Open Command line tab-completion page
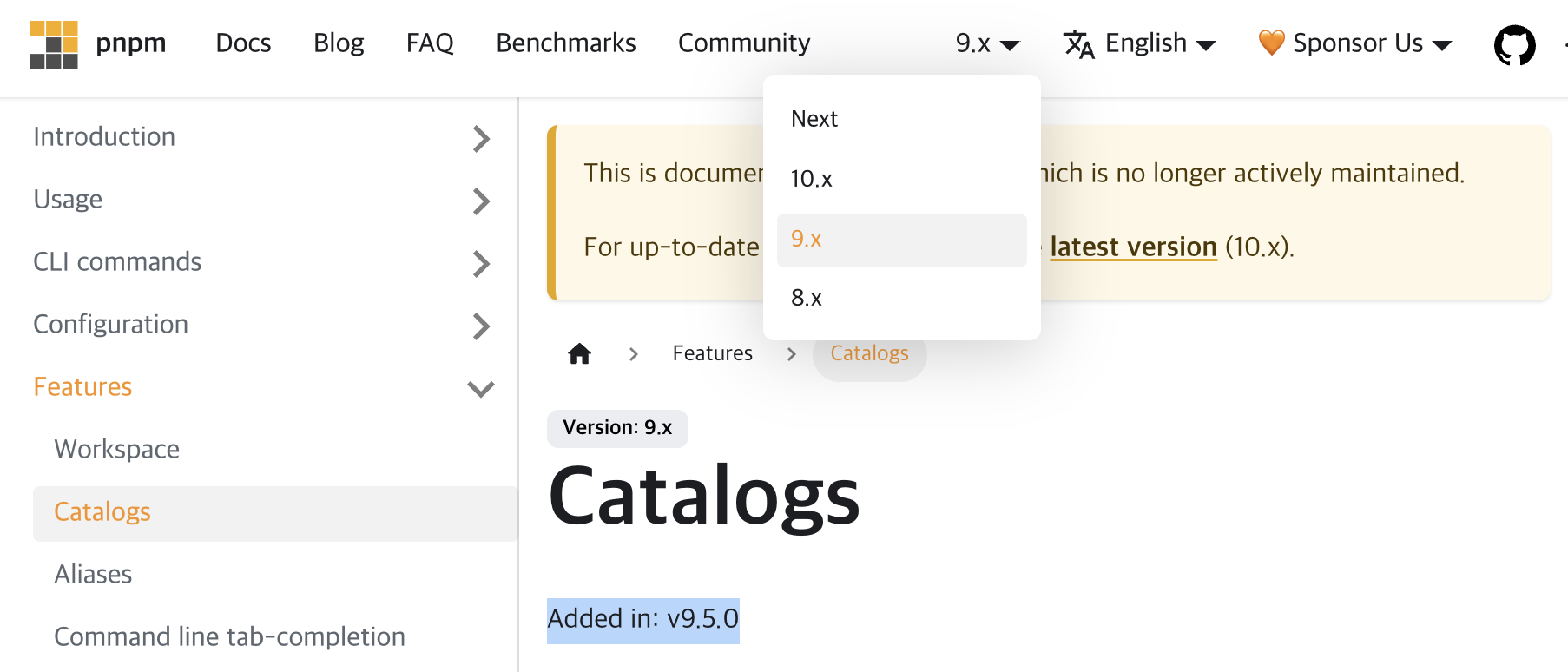The width and height of the screenshot is (1568, 672). pos(229,637)
